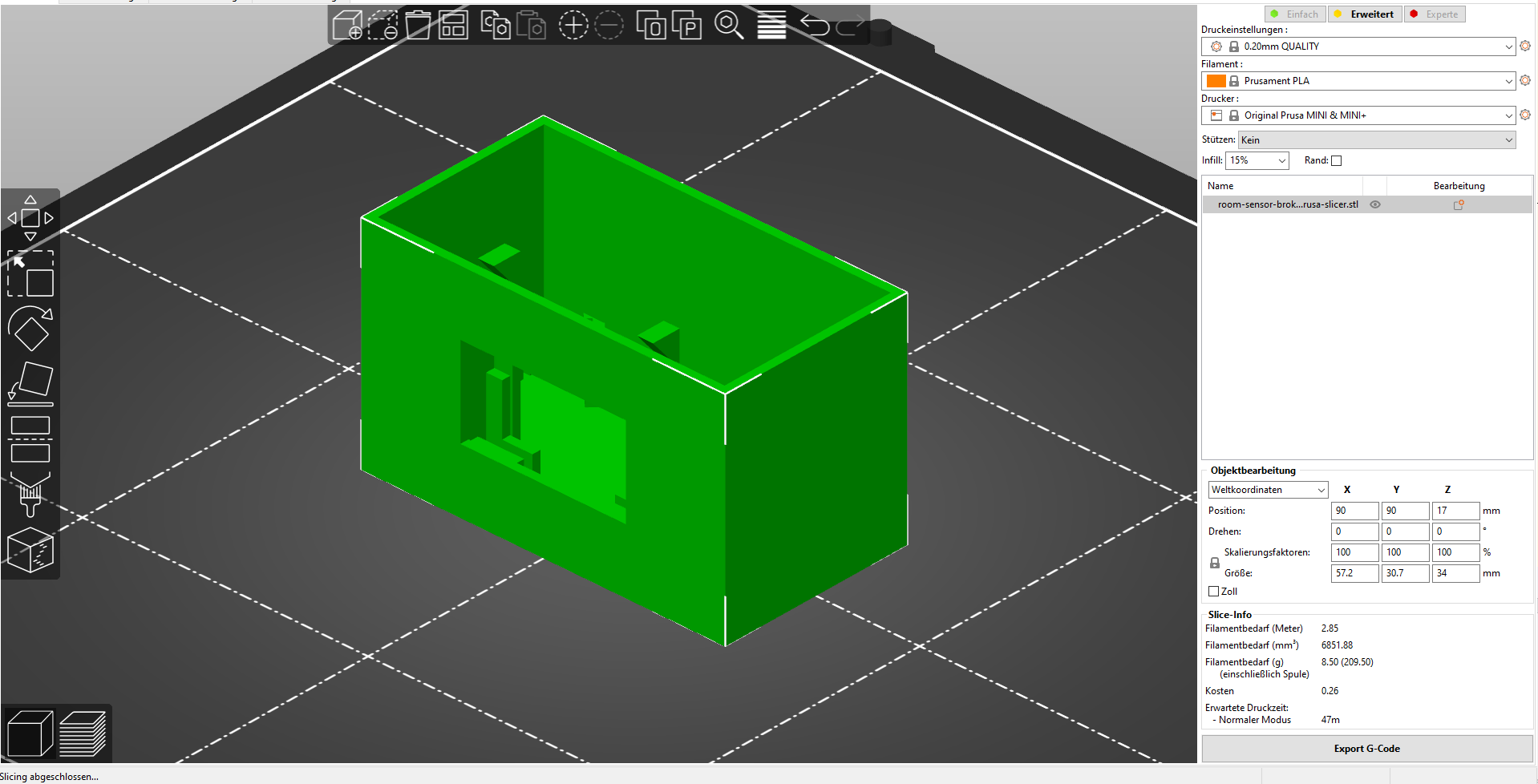Switch to 3D editor view cube icon
Image resolution: width=1538 pixels, height=784 pixels.
point(30,733)
